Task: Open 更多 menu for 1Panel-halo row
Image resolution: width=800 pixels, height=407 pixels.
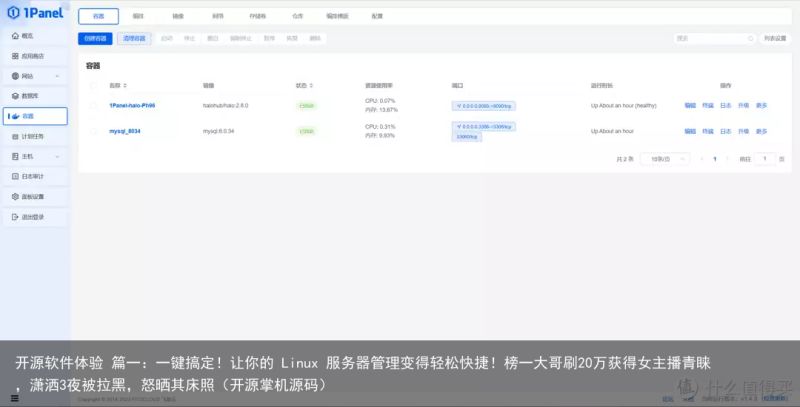Action: (x=761, y=106)
